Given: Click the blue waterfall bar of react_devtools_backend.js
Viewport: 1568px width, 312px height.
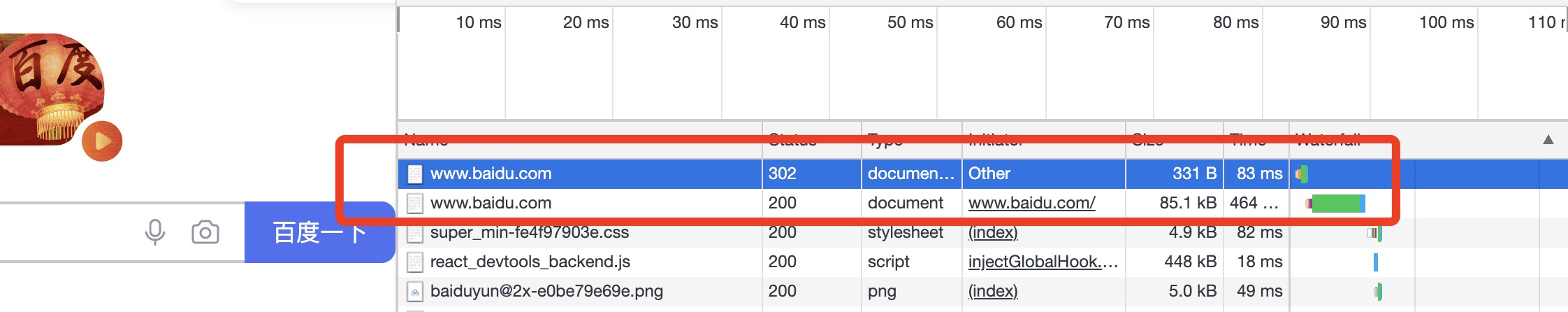Looking at the screenshot, I should [1375, 262].
